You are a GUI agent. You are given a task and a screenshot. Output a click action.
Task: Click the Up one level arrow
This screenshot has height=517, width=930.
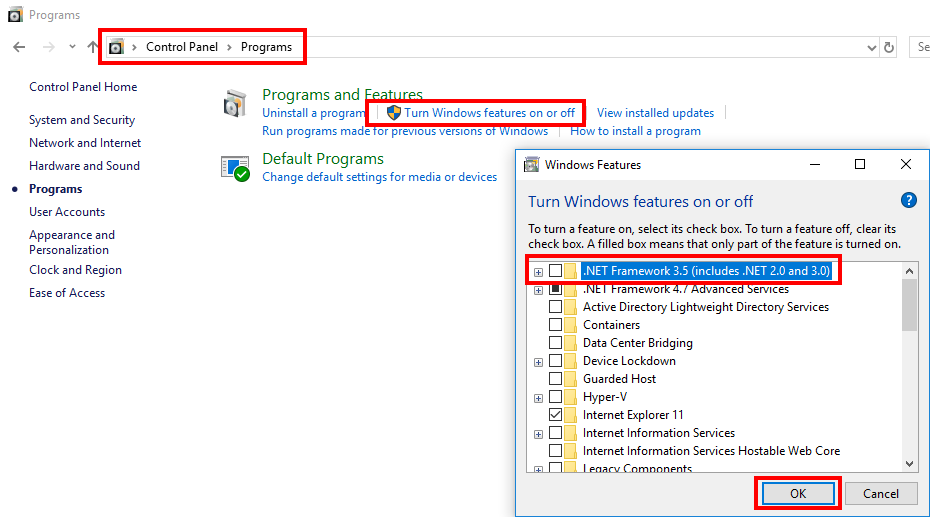pos(93,47)
